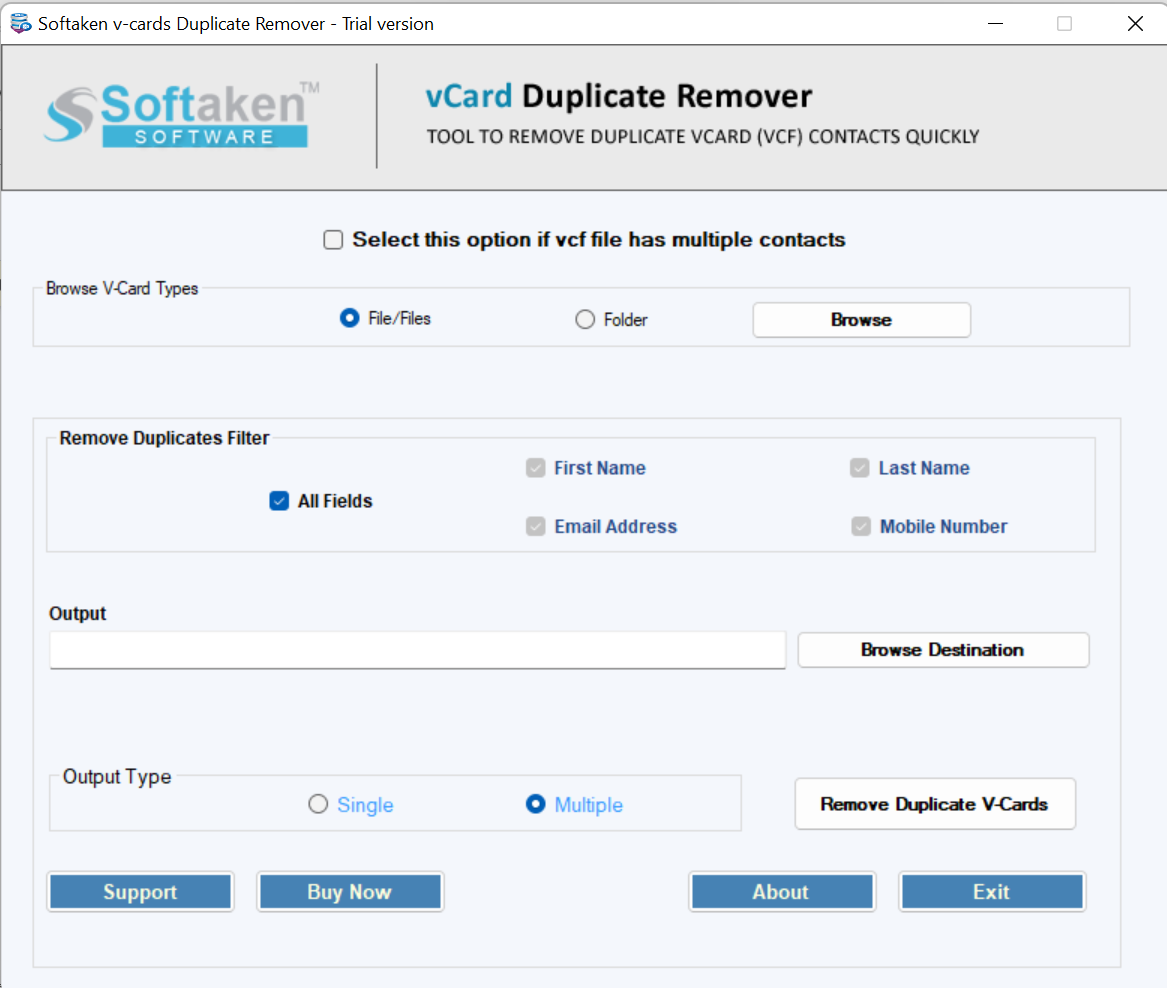This screenshot has height=988, width=1167.
Task: Choose Multiple output type
Action: 535,804
